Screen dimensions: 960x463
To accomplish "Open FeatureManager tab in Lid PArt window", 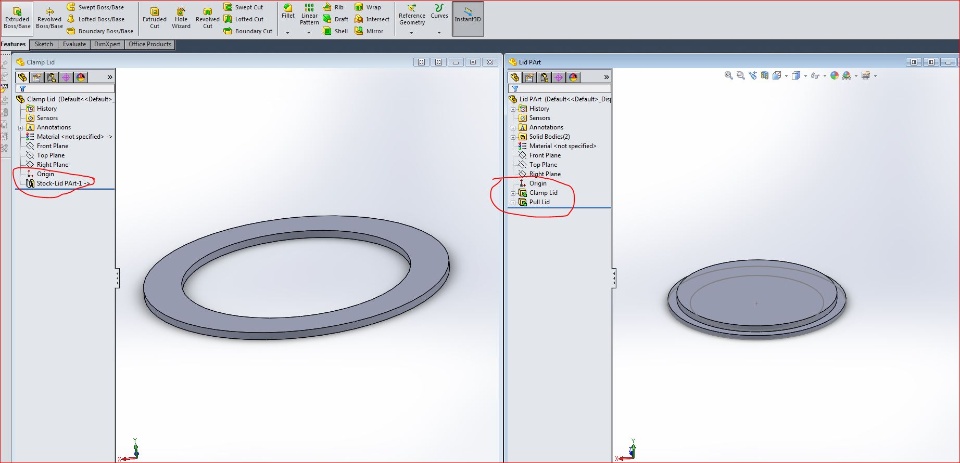I will click(x=514, y=77).
